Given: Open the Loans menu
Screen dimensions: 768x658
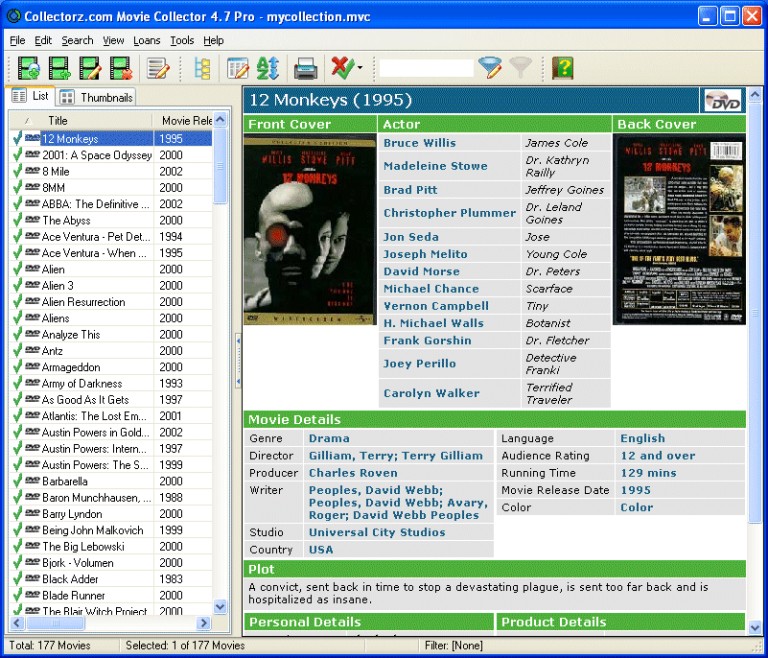Looking at the screenshot, I should (x=147, y=40).
